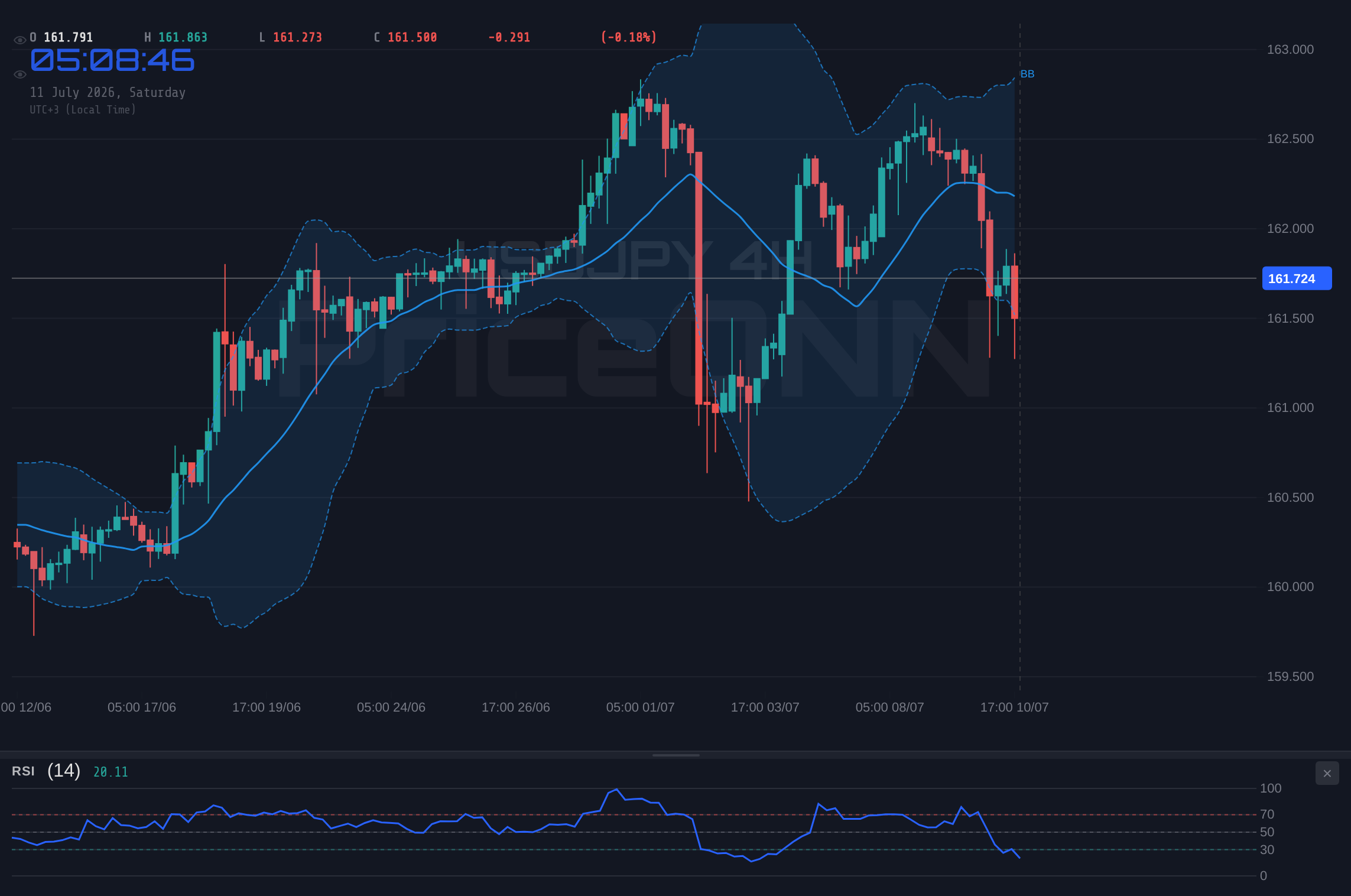Click the 162.000 price axis label

click(x=1290, y=229)
